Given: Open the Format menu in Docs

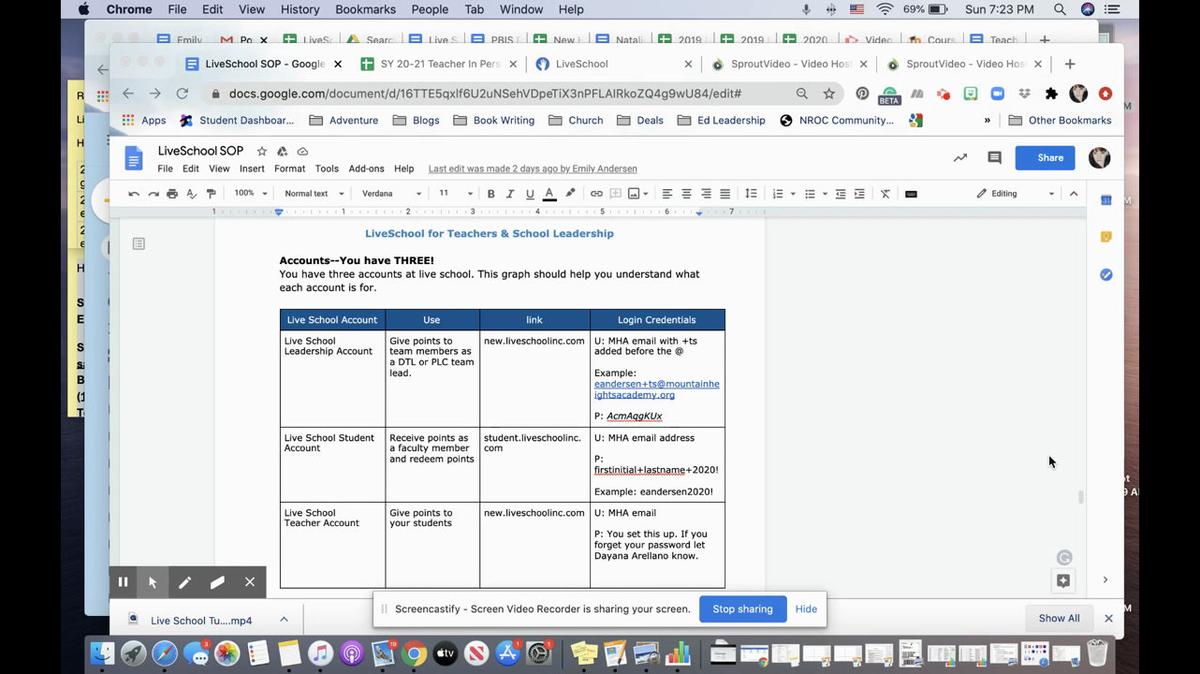Looking at the screenshot, I should [x=290, y=169].
